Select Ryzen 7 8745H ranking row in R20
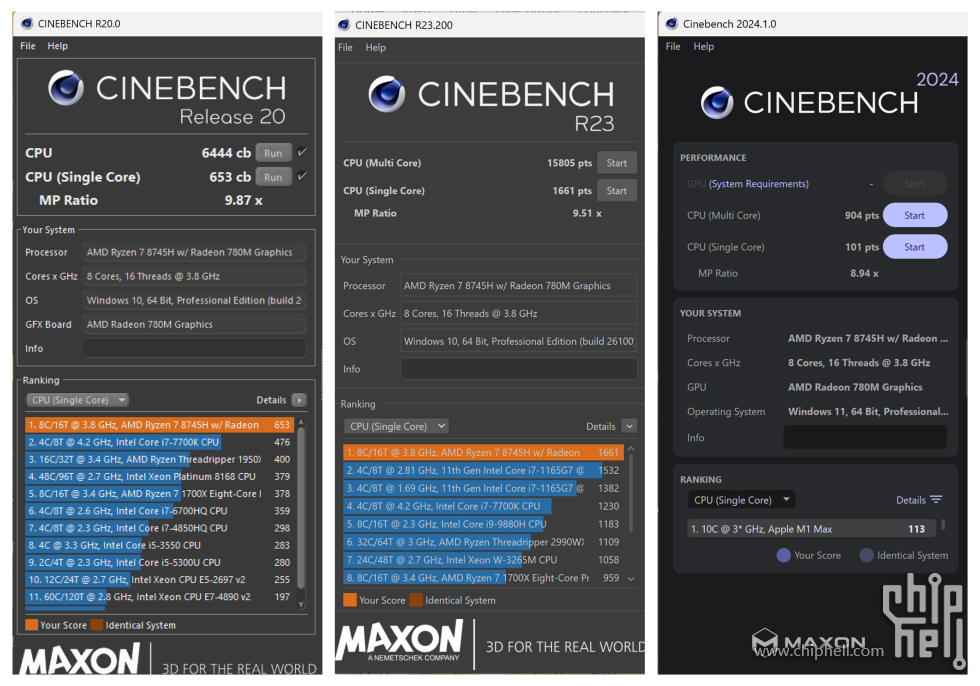The width and height of the screenshot is (980, 686). pos(159,425)
